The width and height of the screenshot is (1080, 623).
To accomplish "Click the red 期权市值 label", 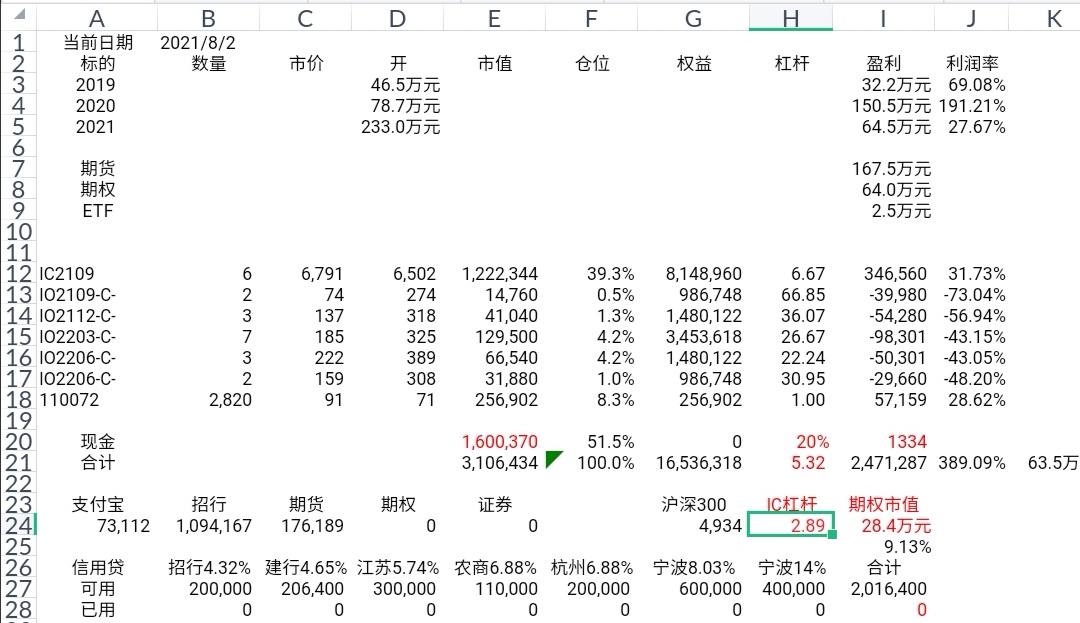I will [x=884, y=505].
